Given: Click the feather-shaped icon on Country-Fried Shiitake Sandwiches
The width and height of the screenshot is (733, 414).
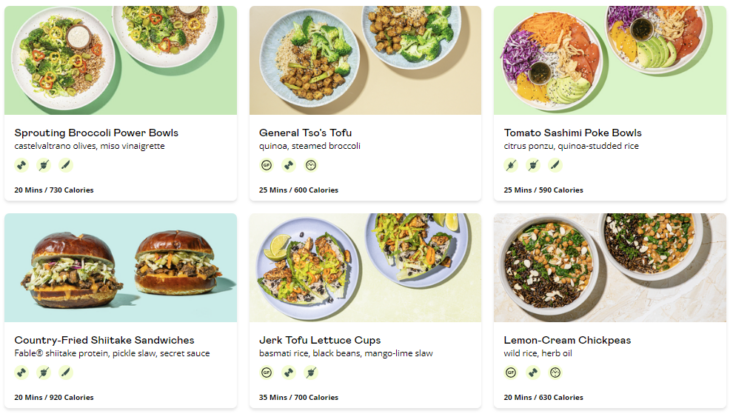Looking at the screenshot, I should (66, 373).
